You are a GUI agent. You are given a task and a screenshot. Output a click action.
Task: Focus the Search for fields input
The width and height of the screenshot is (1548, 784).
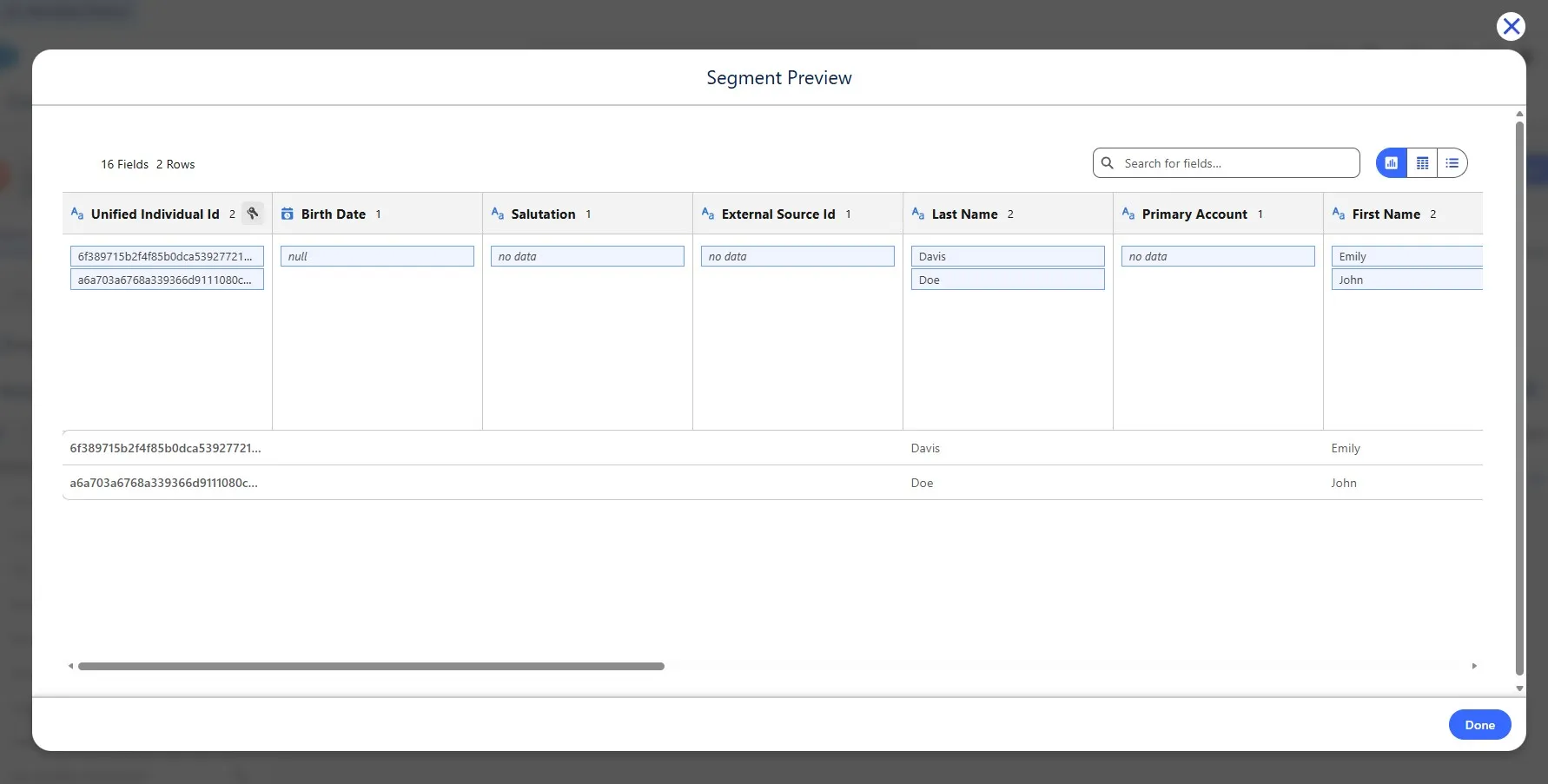(1226, 163)
